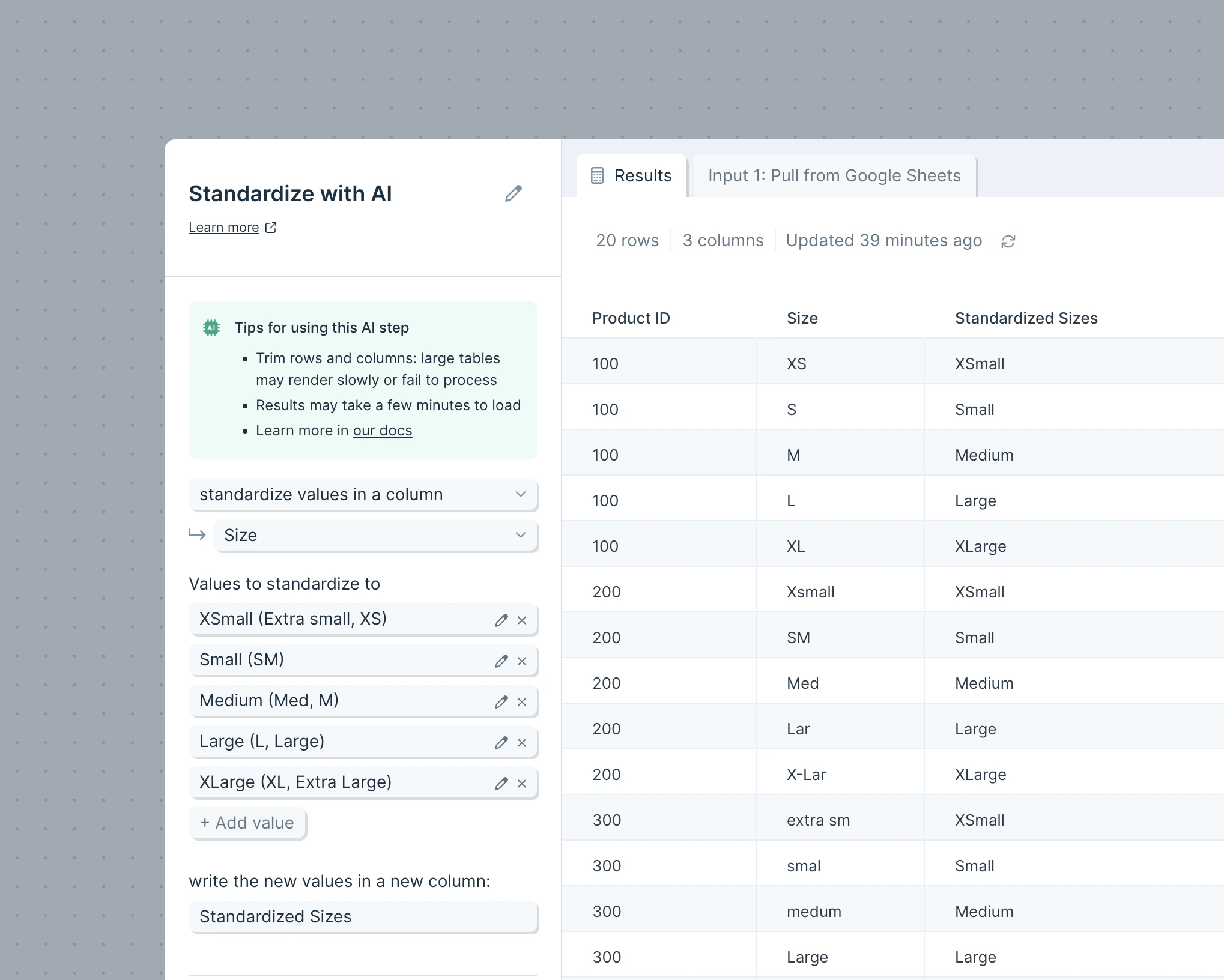Click the Standardized Sizes column name field
Screen dimensions: 1224x980
(x=363, y=917)
